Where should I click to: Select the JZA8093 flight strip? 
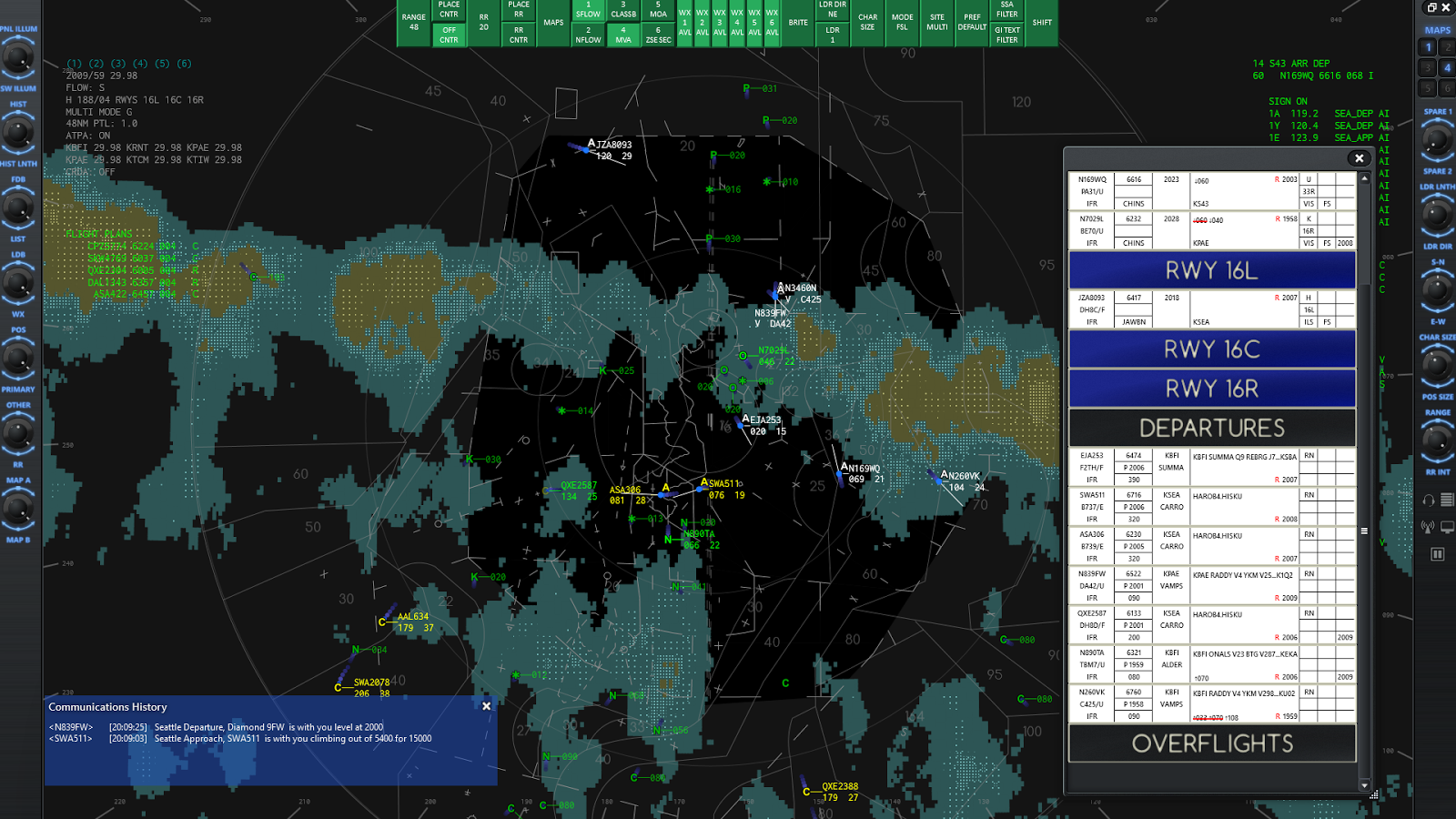click(x=1212, y=309)
